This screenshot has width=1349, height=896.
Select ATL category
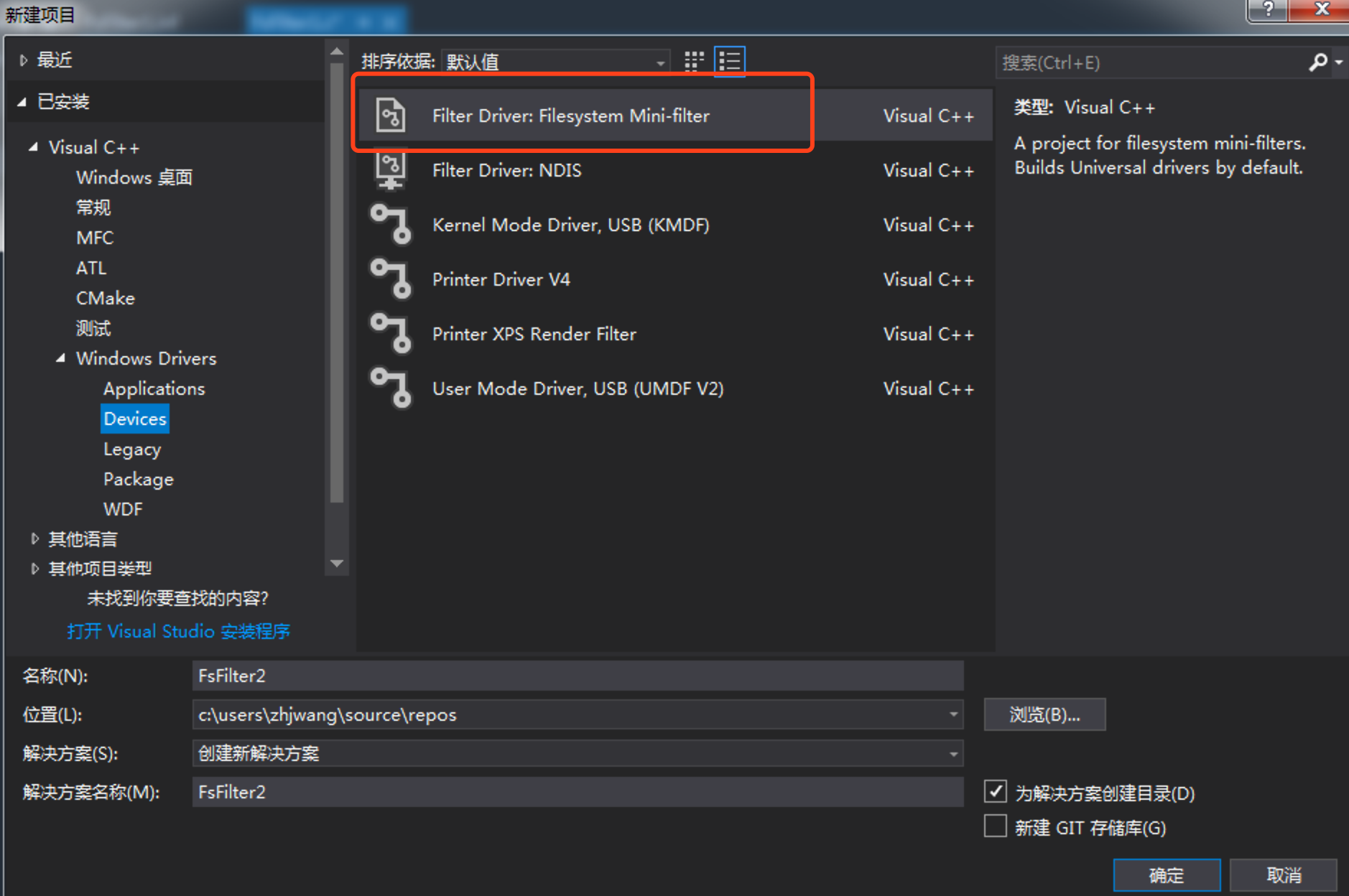[x=91, y=268]
